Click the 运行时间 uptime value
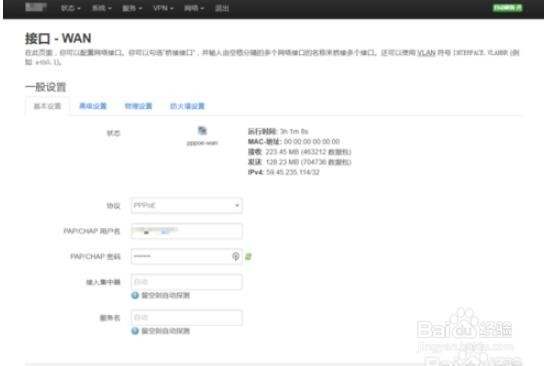The height and width of the screenshot is (366, 544). pos(294,131)
